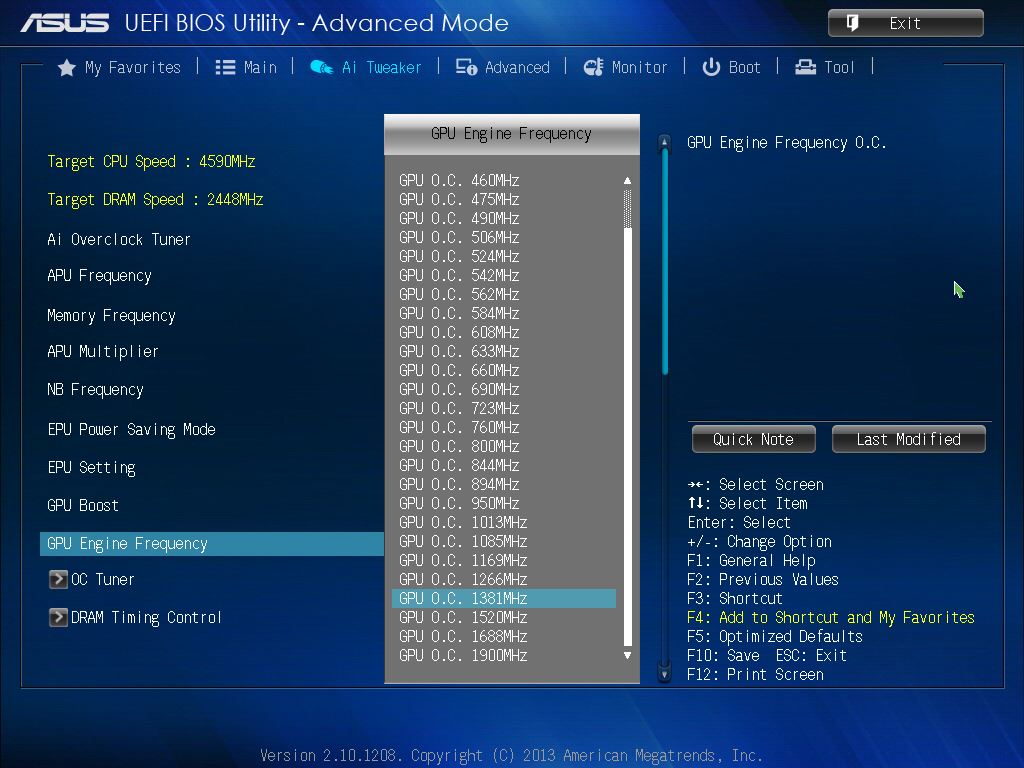
Task: Select GPU O.C. 608MHz
Action: coord(459,332)
